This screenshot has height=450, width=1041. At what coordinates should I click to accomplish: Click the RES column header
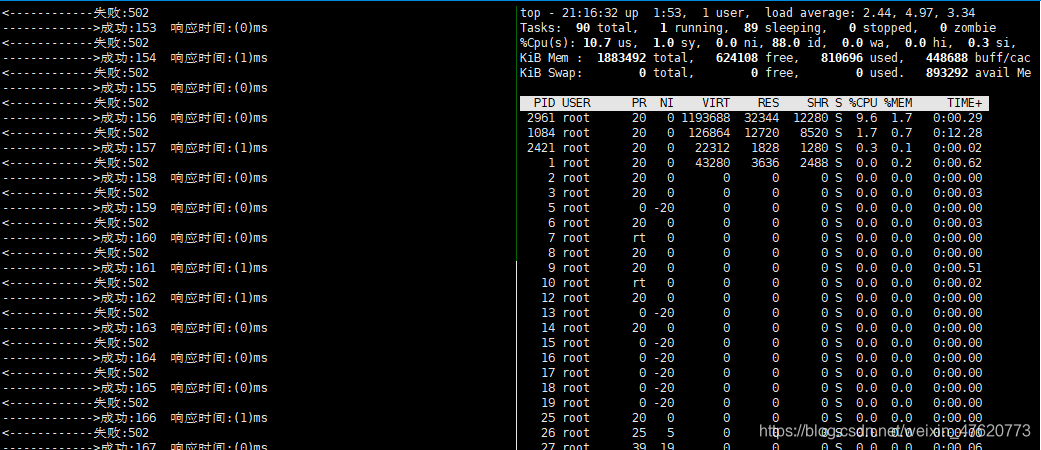tap(768, 103)
